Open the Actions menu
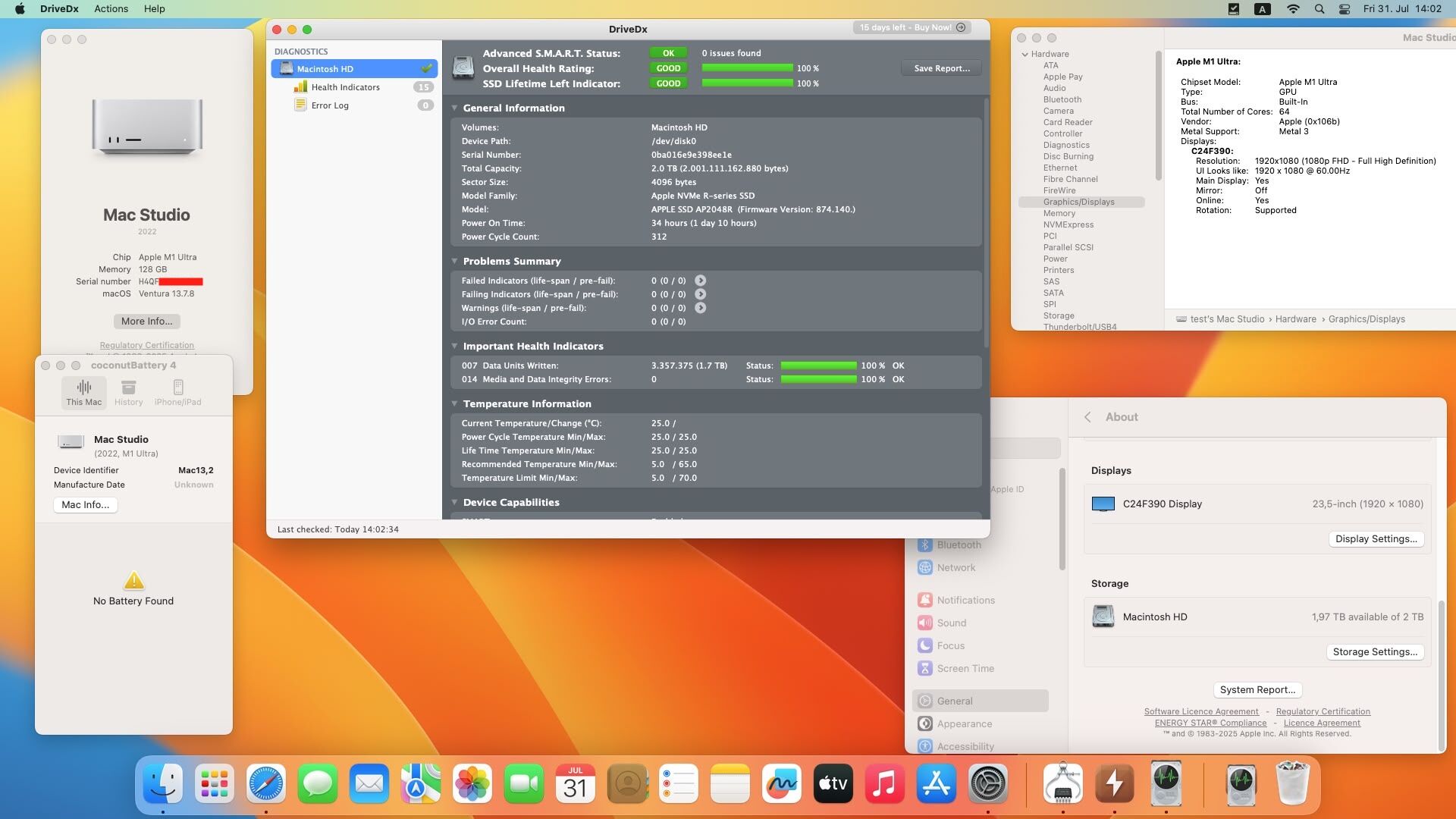The height and width of the screenshot is (819, 1456). tap(111, 9)
